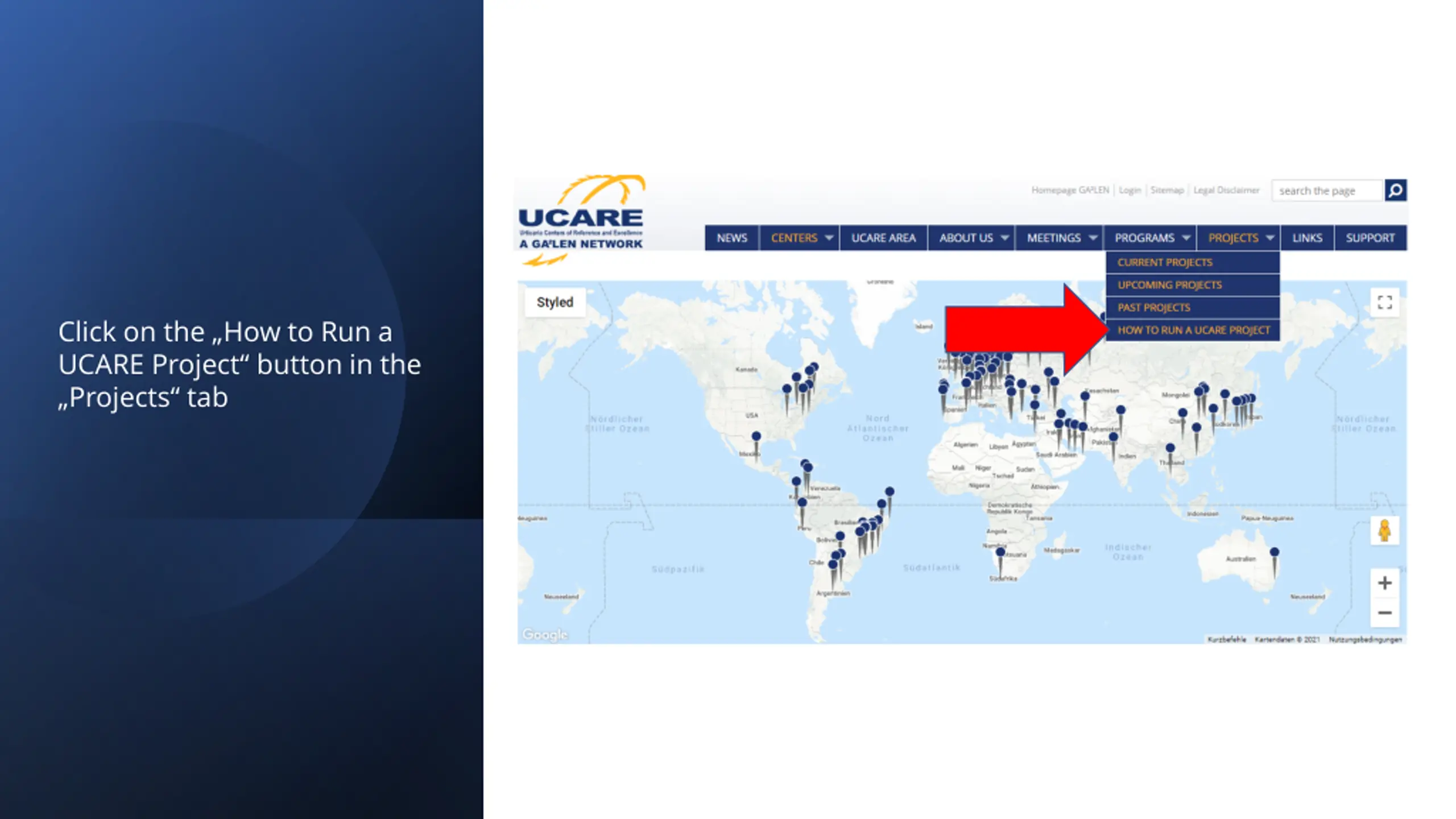
Task: Click the map pin in Mexico
Action: 756,437
